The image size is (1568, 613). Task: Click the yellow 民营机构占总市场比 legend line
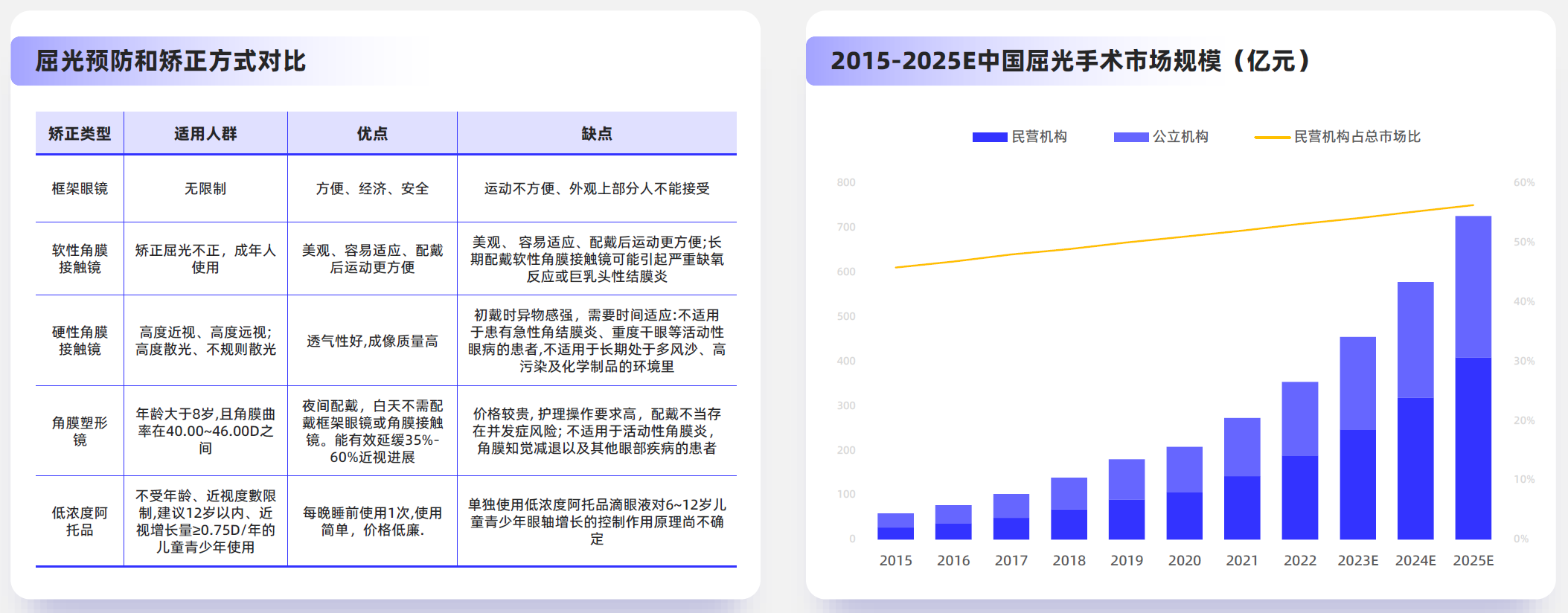[x=1273, y=138]
